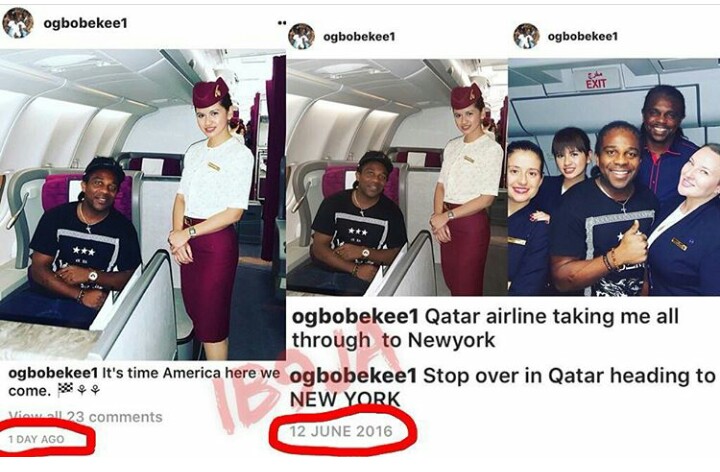This screenshot has height=472, width=720.
Task: Tap the checkered flag emoji in caption
Action: click(x=65, y=390)
